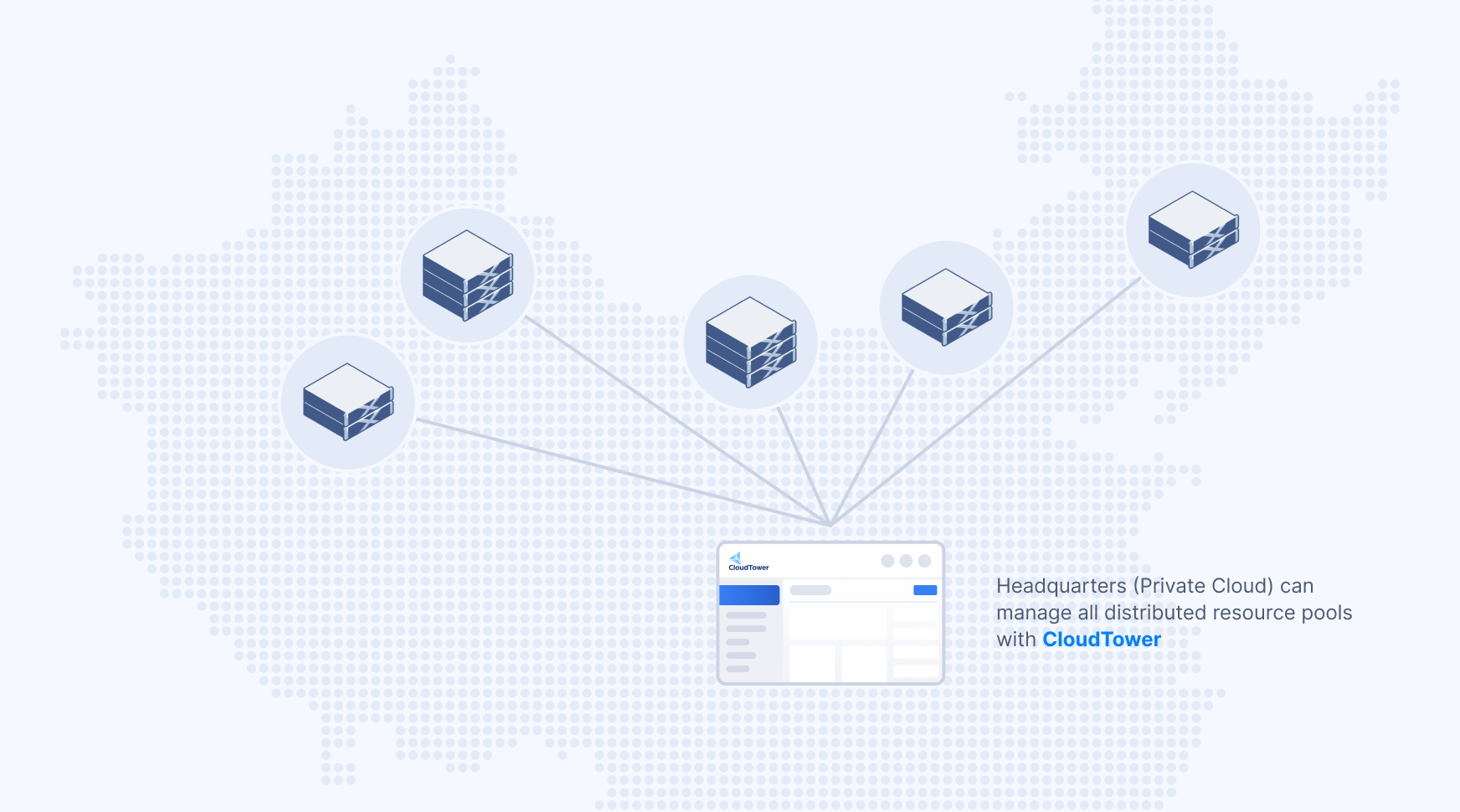Screen dimensions: 1460x812
Task: Click the CloudTower logo in dashboard window
Action: [748, 562]
